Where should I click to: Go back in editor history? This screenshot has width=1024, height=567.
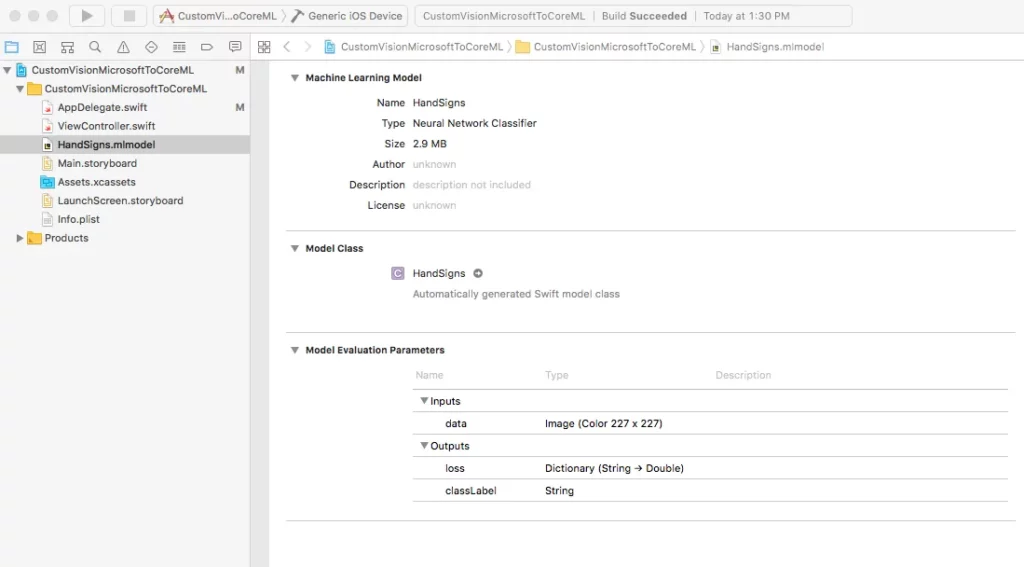287,47
